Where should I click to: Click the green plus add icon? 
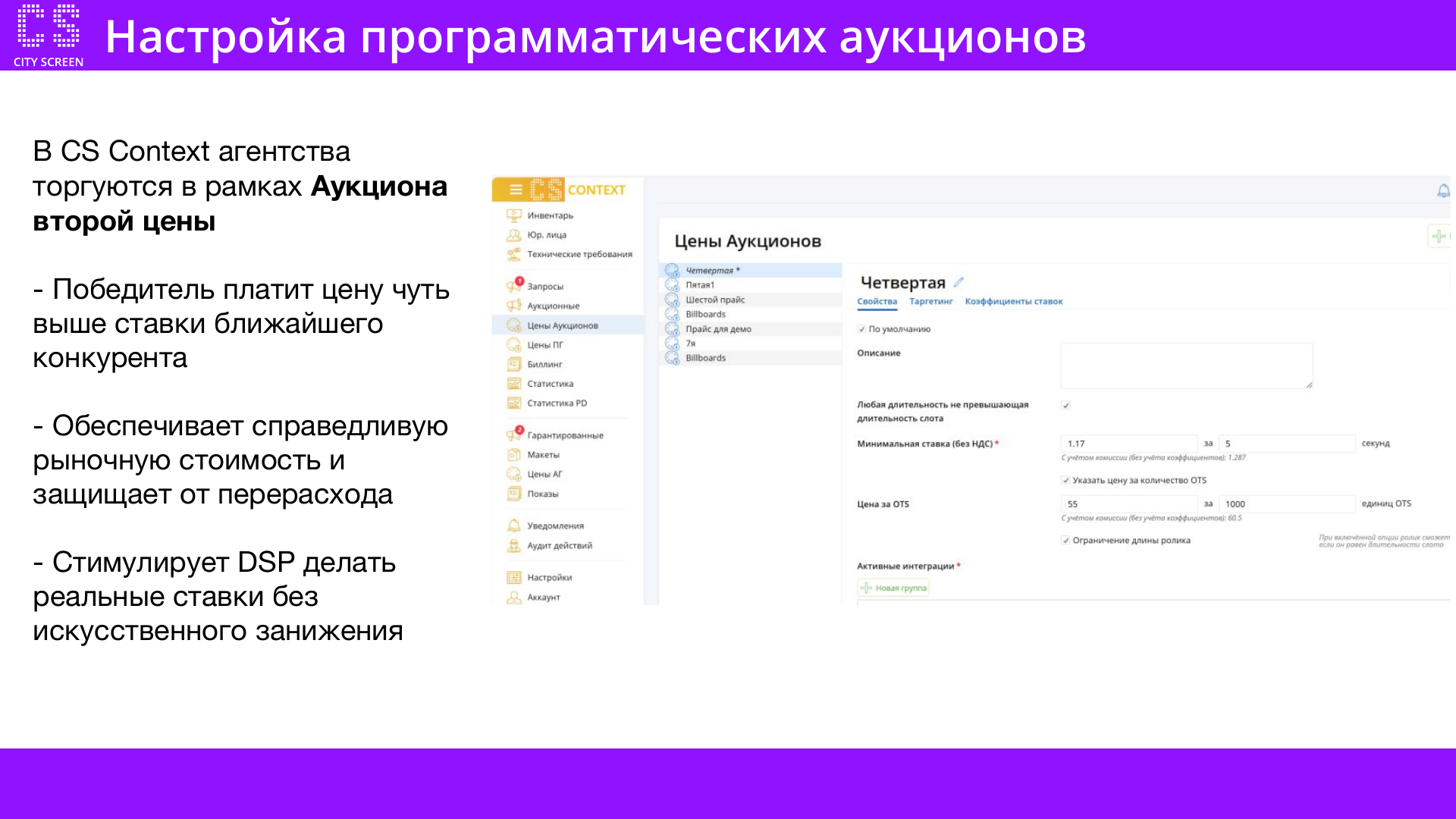click(1439, 236)
